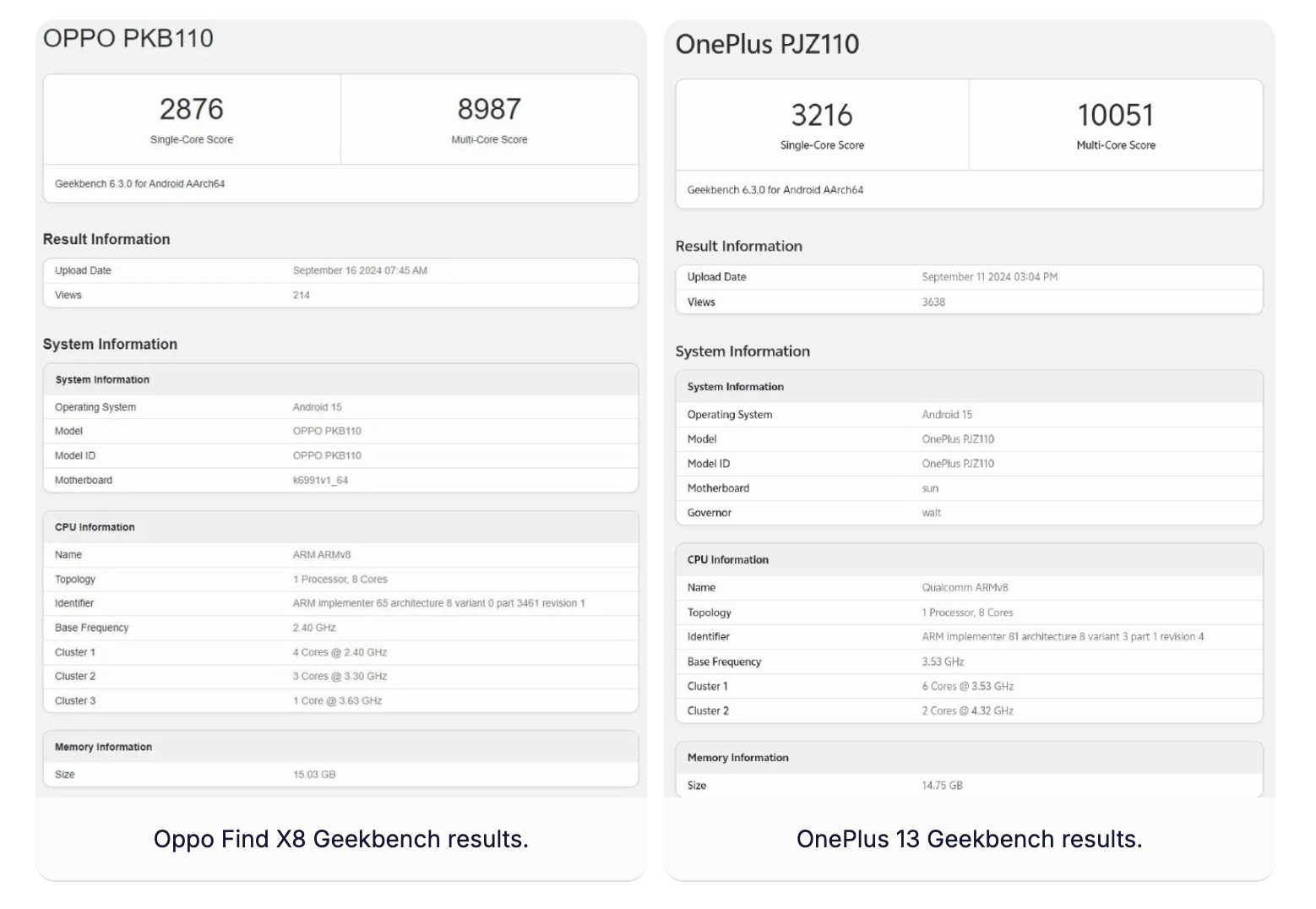Select motherboard value "k6991v1_64"
Viewport: 1316px width, 909px height.
(x=320, y=480)
